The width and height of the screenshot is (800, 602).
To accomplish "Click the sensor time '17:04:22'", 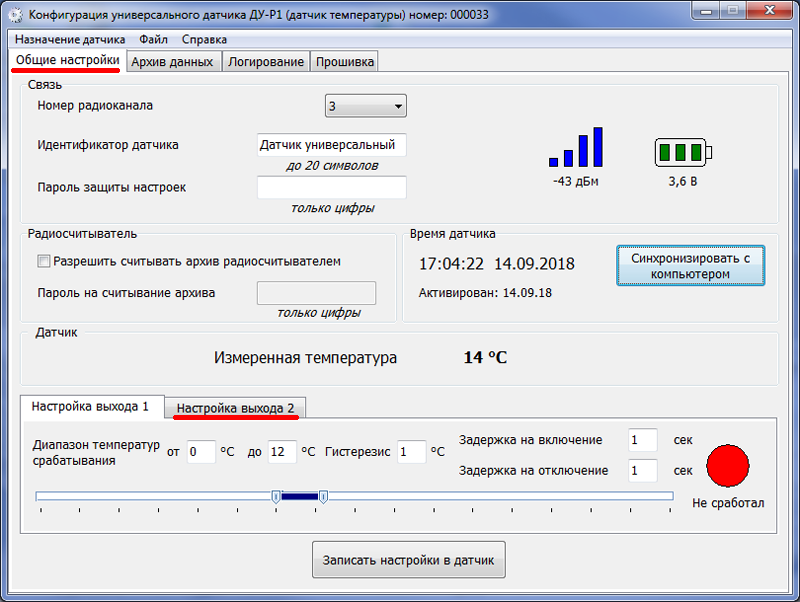I will [x=451, y=264].
